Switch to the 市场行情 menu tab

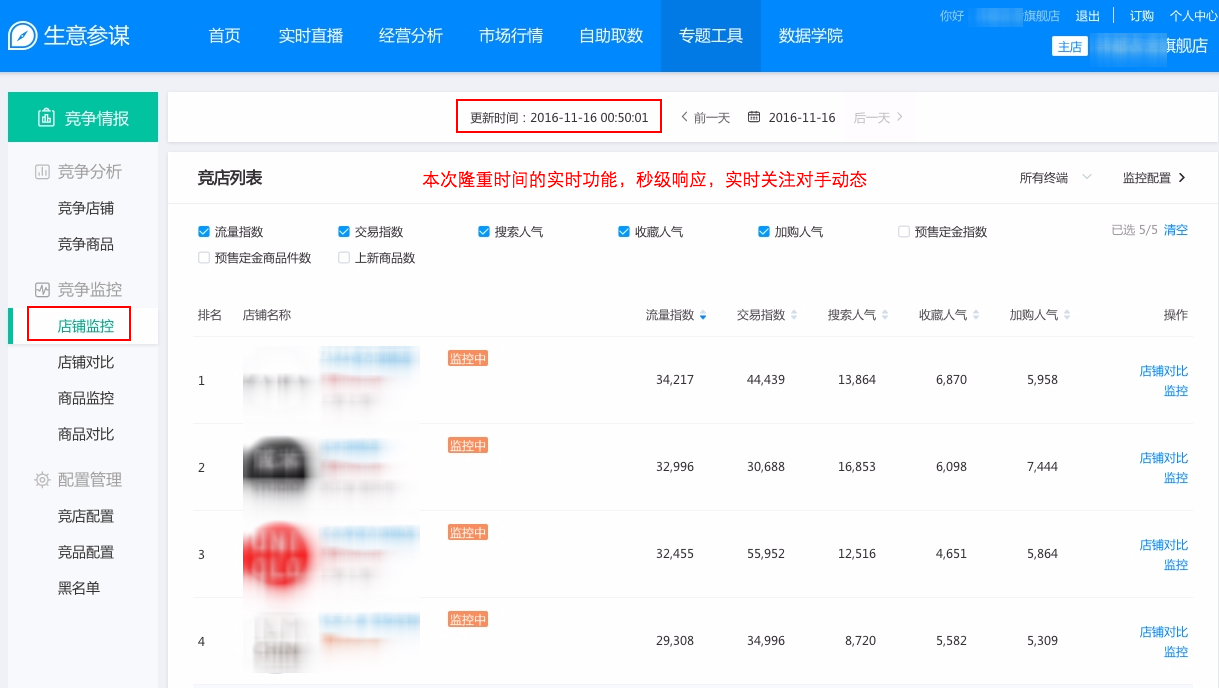[x=510, y=35]
